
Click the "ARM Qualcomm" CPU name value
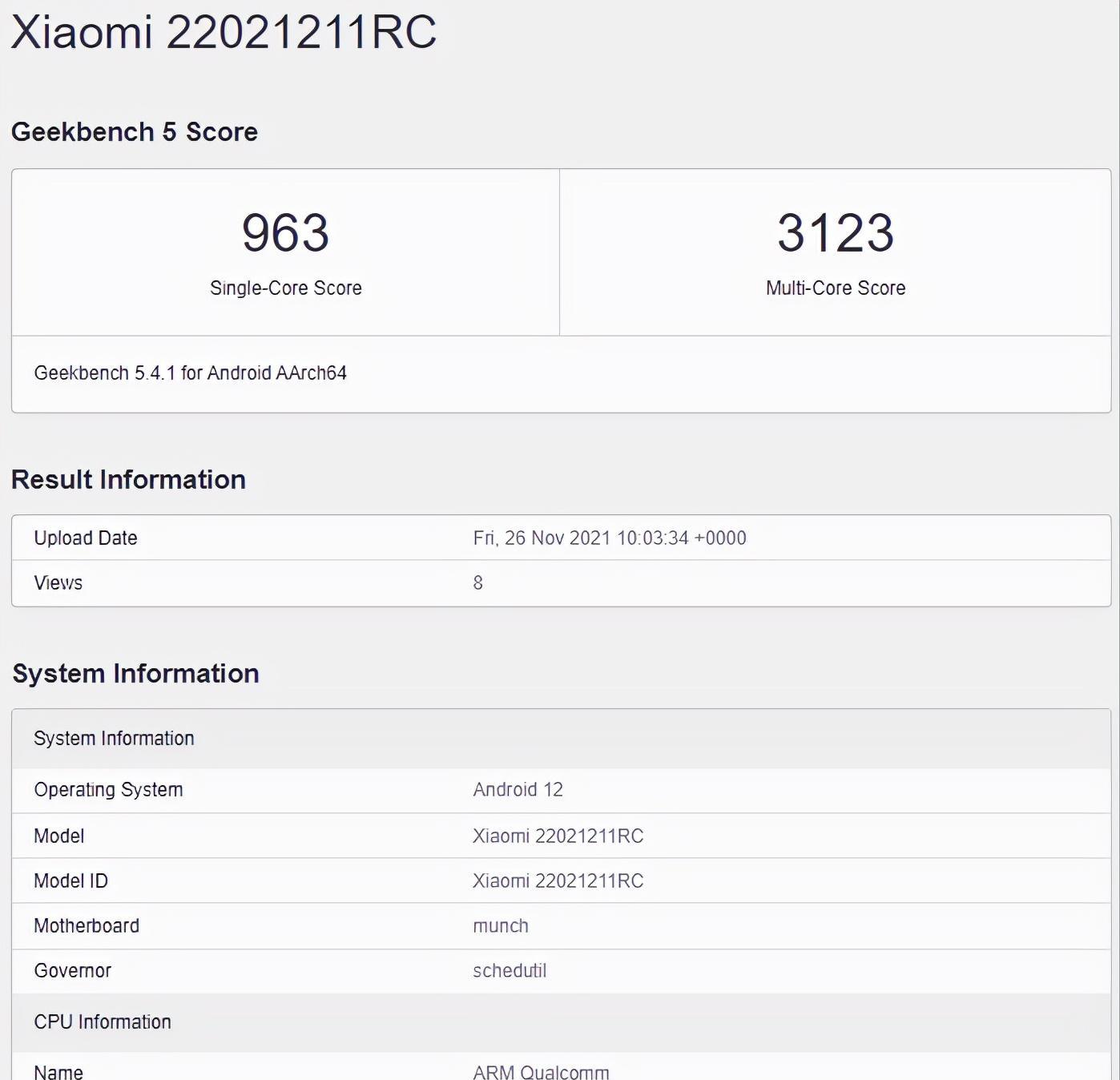[541, 1072]
